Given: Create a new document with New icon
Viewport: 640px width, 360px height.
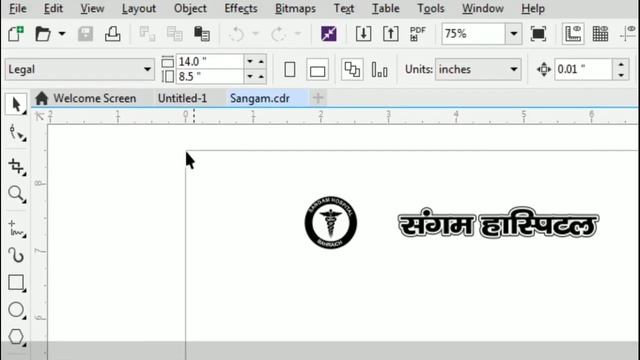Looking at the screenshot, I should (x=16, y=34).
